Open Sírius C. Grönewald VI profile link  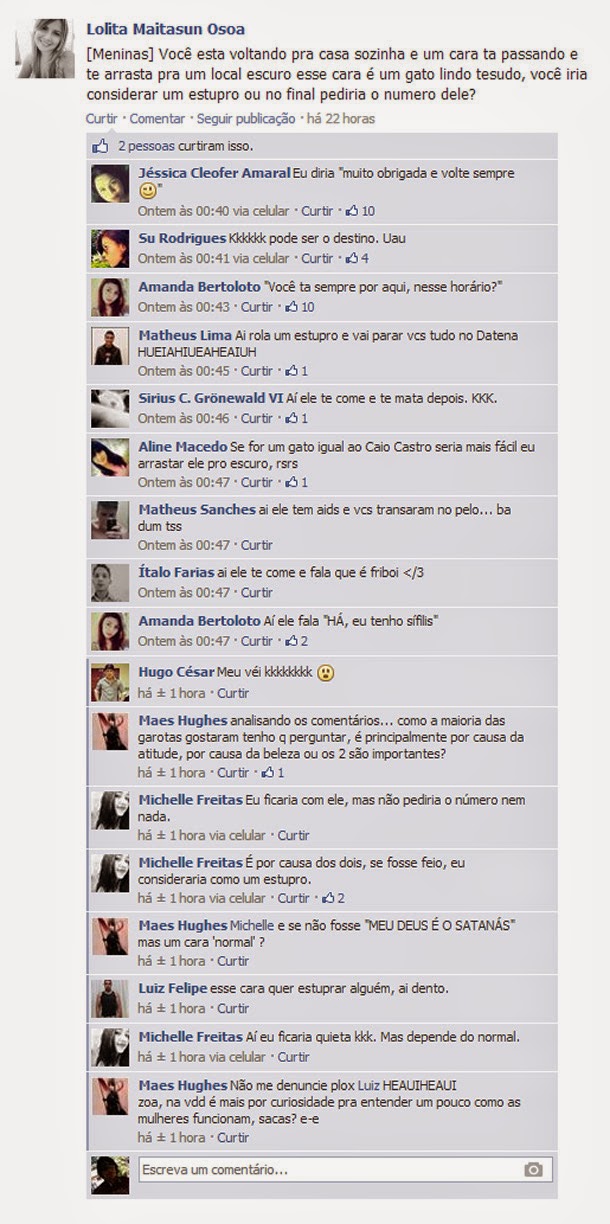coord(211,398)
